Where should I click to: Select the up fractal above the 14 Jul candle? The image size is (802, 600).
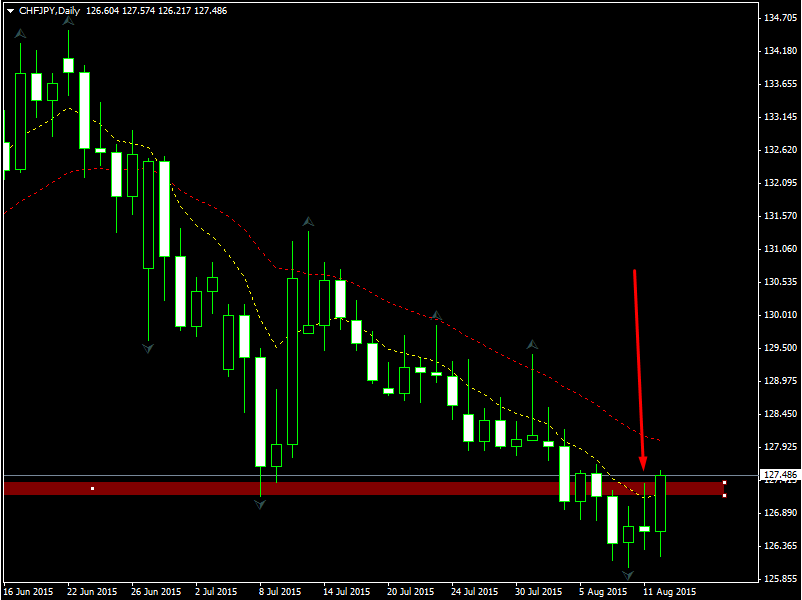point(308,221)
